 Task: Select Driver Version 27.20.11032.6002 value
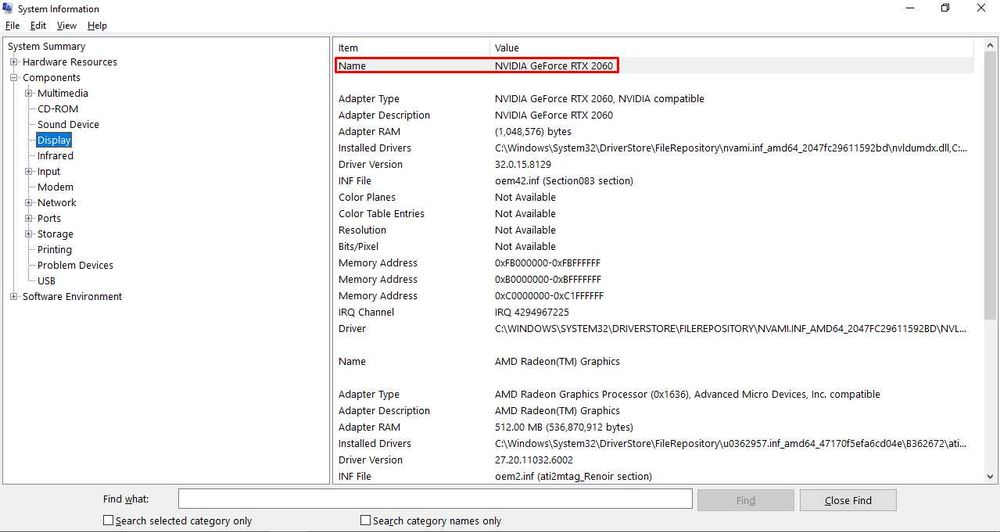click(x=534, y=460)
